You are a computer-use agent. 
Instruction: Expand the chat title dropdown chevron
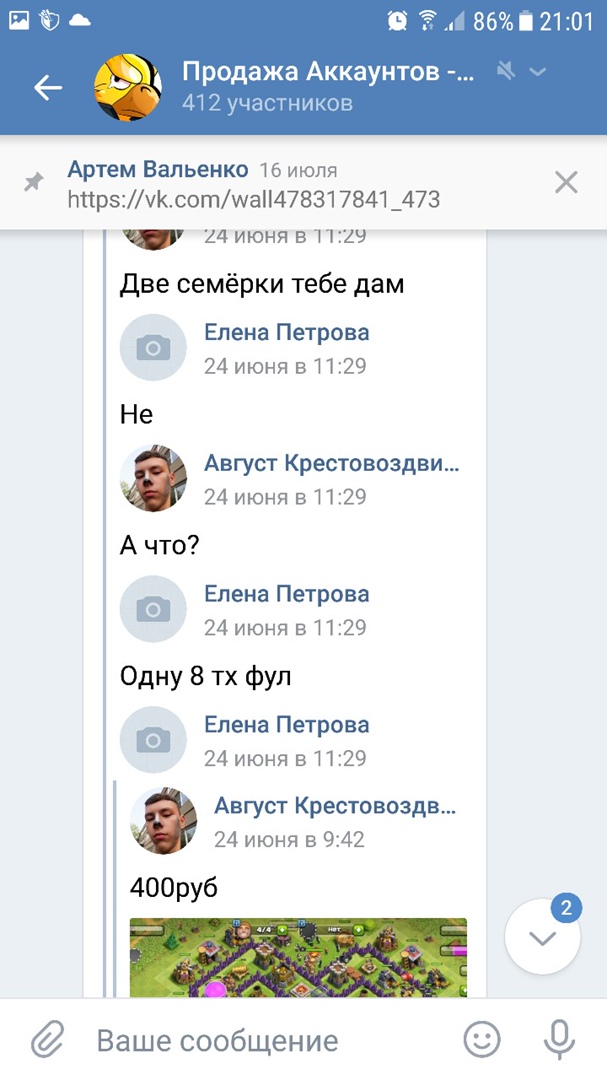[x=538, y=72]
